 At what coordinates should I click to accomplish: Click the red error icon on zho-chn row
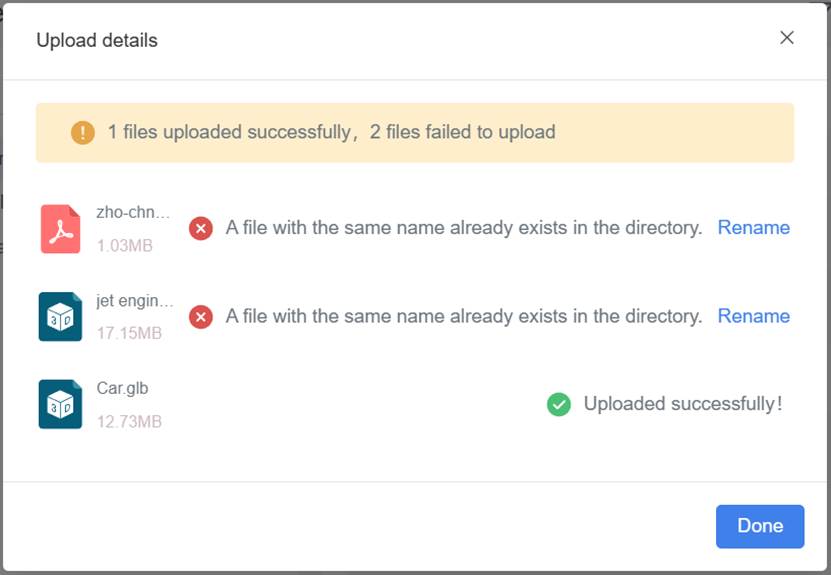tap(201, 229)
